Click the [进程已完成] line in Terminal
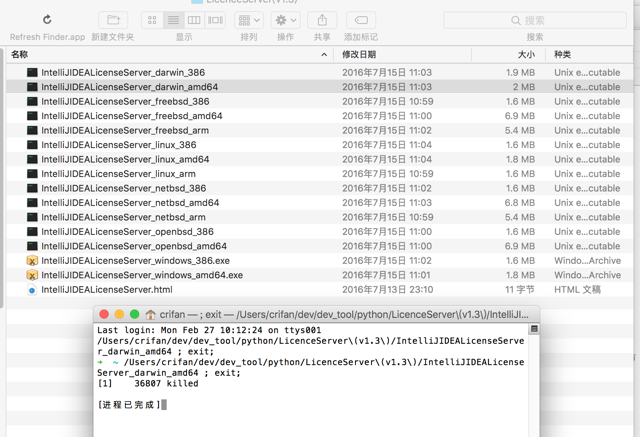Viewport: 640px width, 437px height. pyautogui.click(x=129, y=405)
